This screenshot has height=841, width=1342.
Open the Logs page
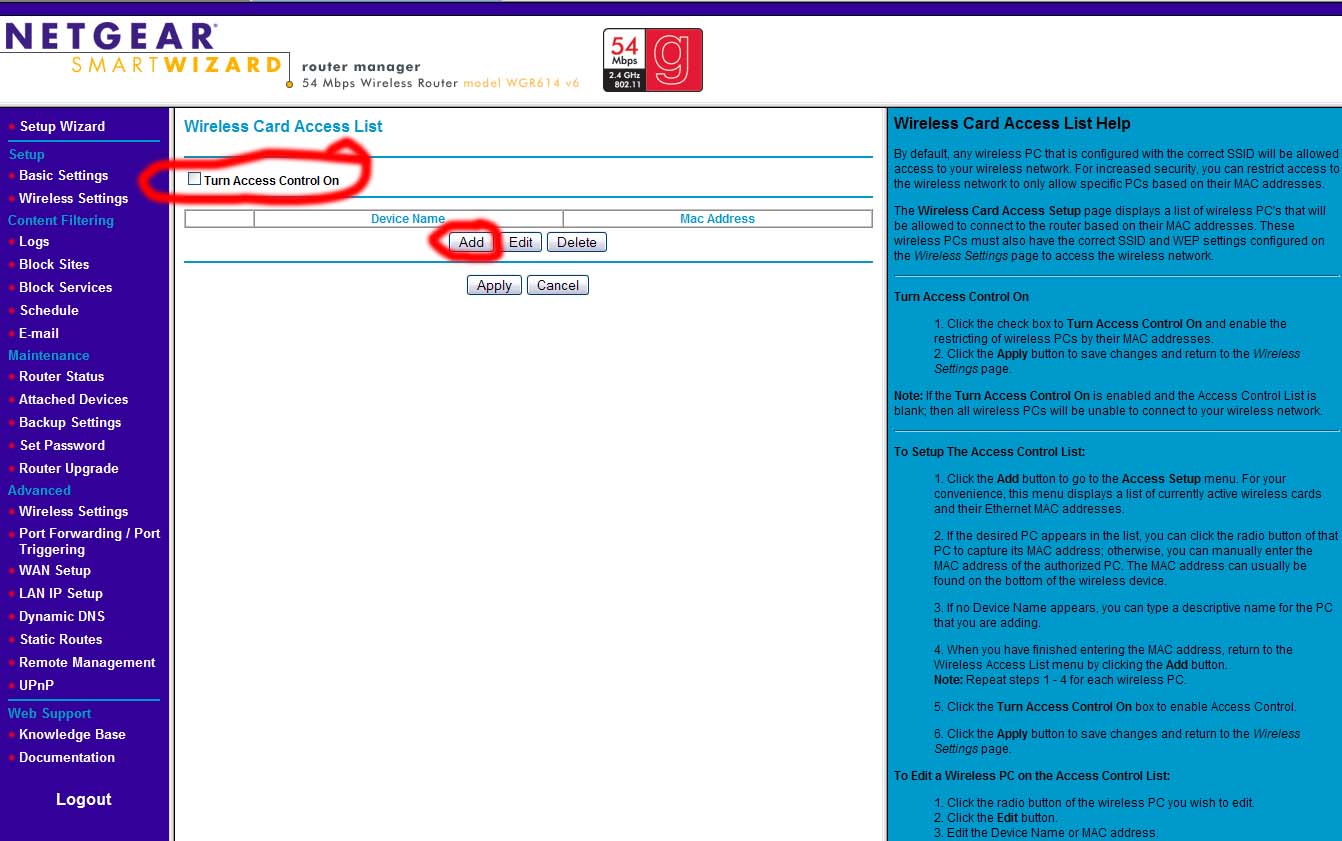(34, 241)
